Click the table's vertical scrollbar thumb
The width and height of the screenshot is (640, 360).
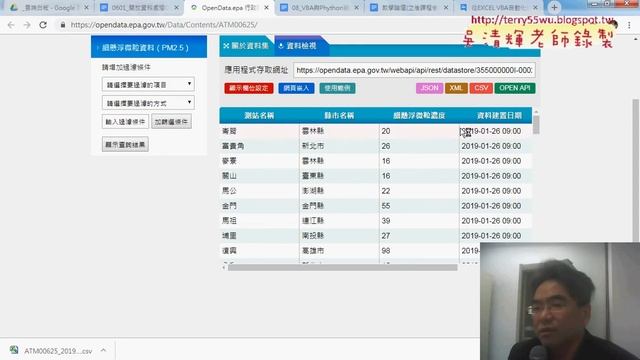point(536,125)
